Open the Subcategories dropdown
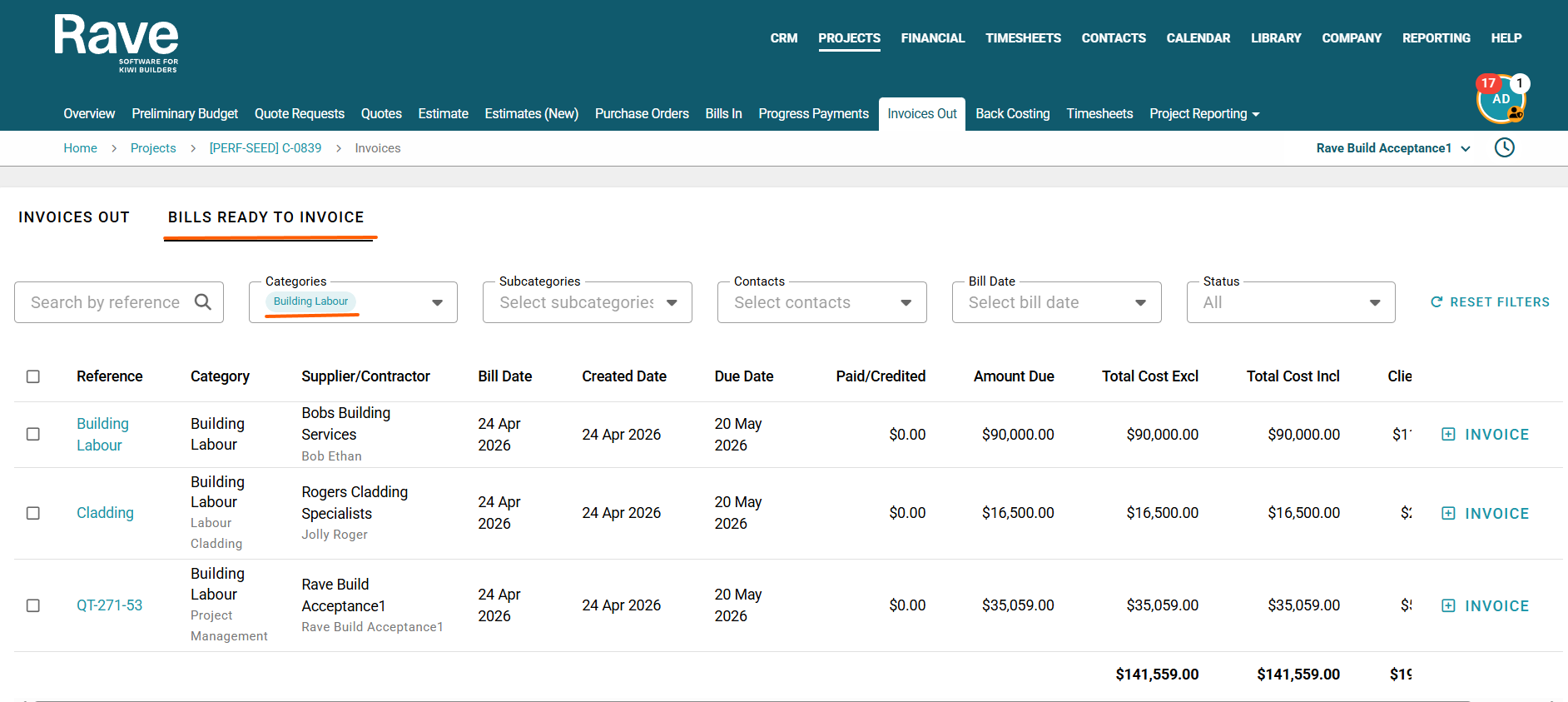The height and width of the screenshot is (702, 1568). point(588,302)
